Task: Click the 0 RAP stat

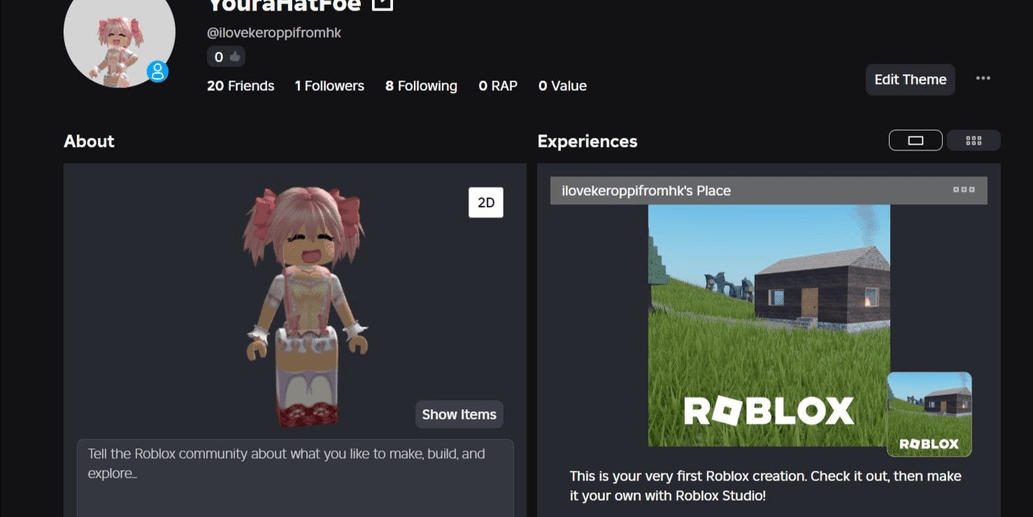Action: 498,86
